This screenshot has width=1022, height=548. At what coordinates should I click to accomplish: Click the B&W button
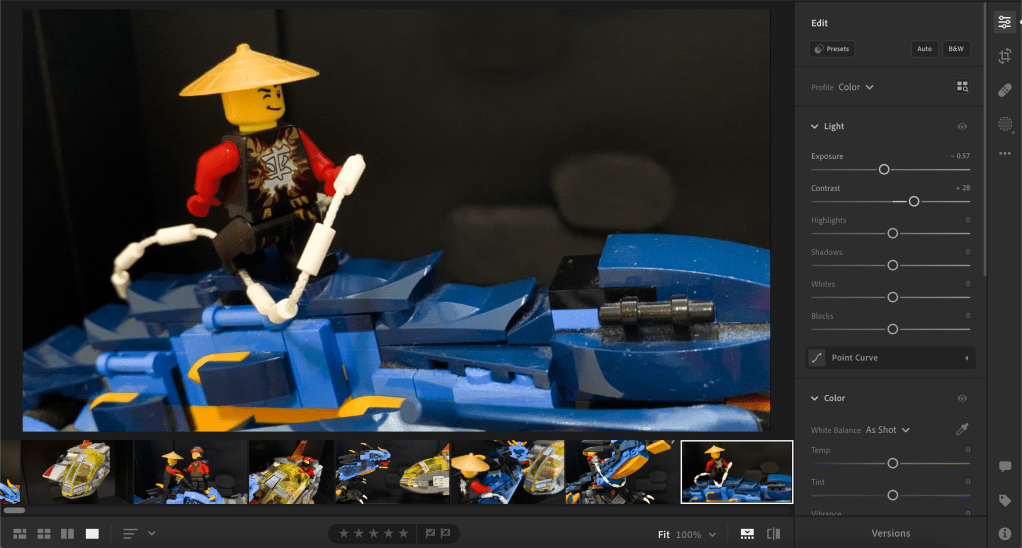pyautogui.click(x=955, y=48)
